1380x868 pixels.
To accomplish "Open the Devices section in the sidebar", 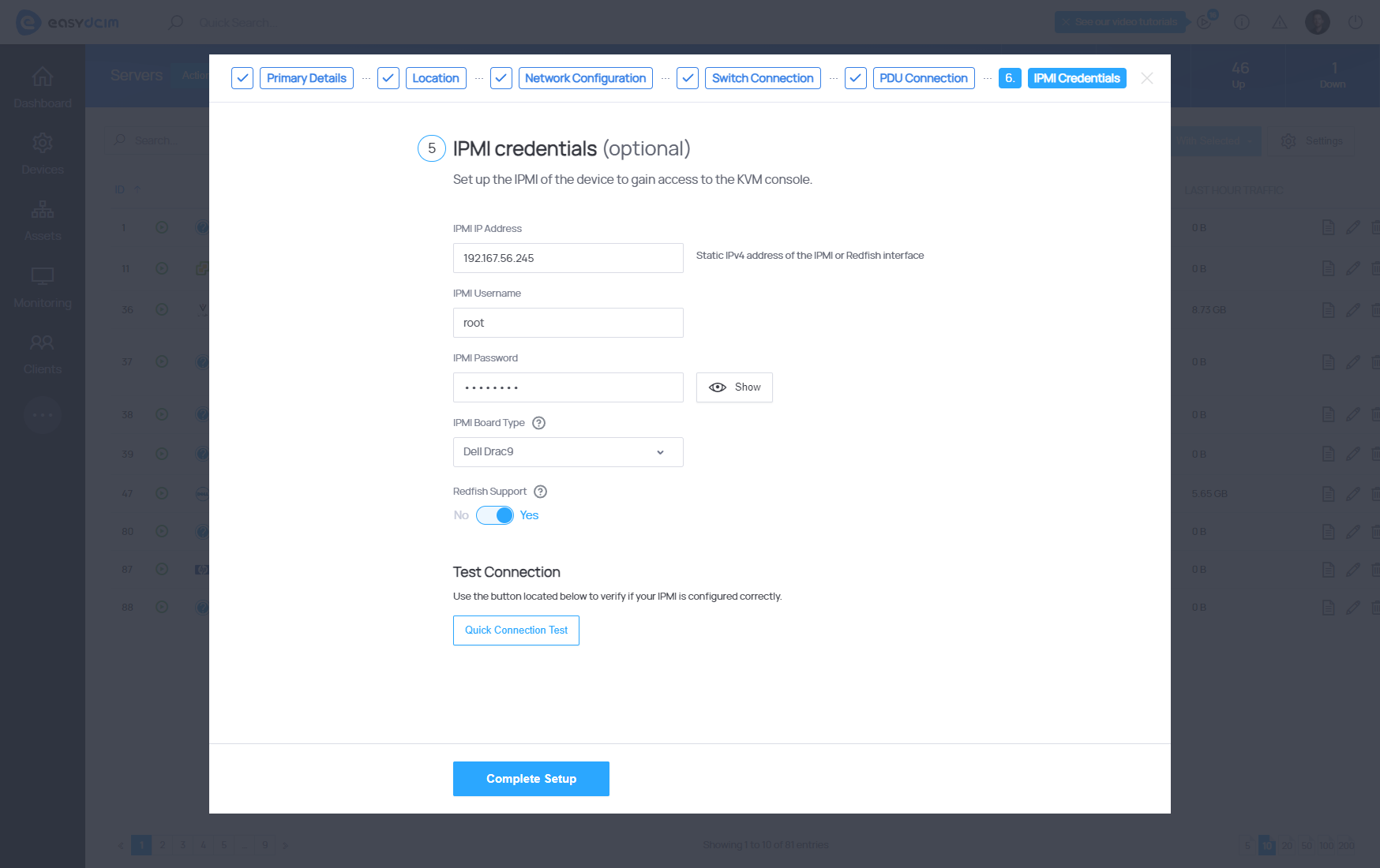I will click(x=43, y=154).
